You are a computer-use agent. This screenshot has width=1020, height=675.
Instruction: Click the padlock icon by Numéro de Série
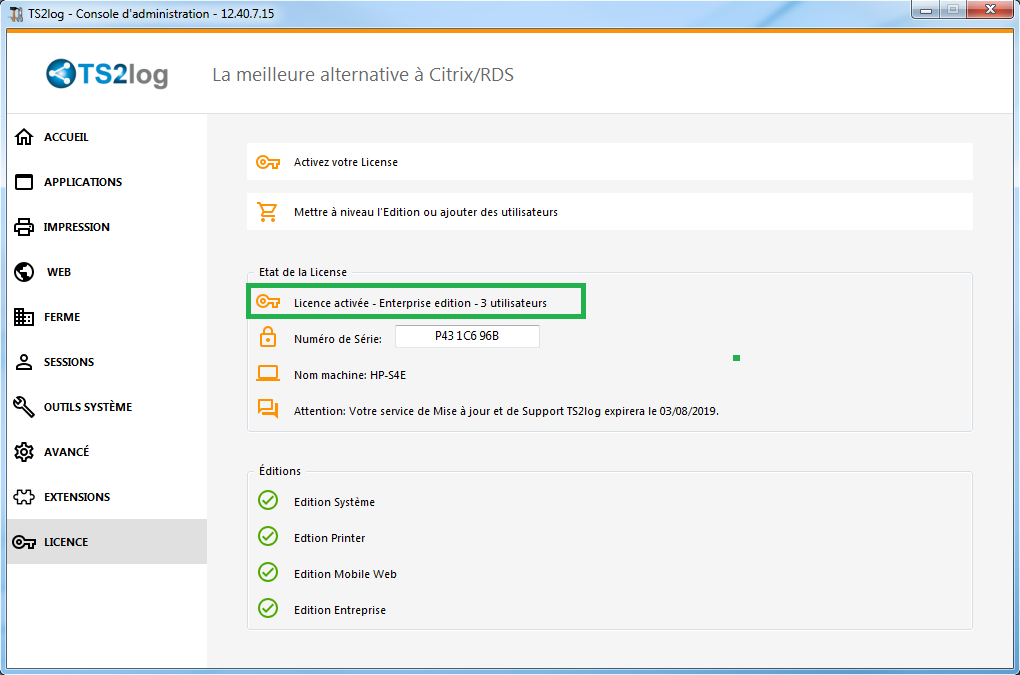tap(267, 337)
